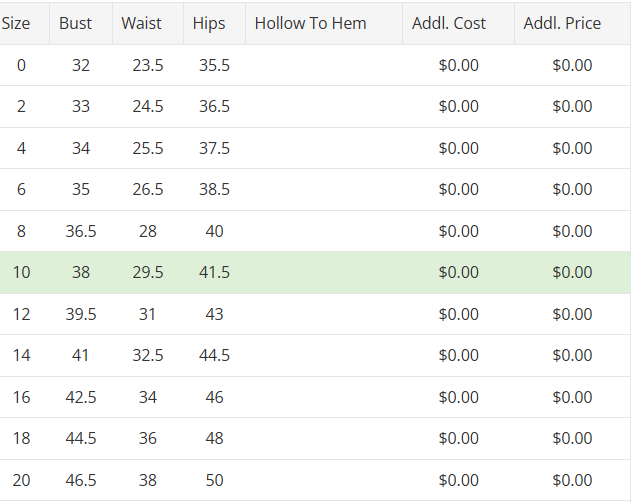The height and width of the screenshot is (502, 633).
Task: Click the Hollow To Hem column header
Action: 310,23
